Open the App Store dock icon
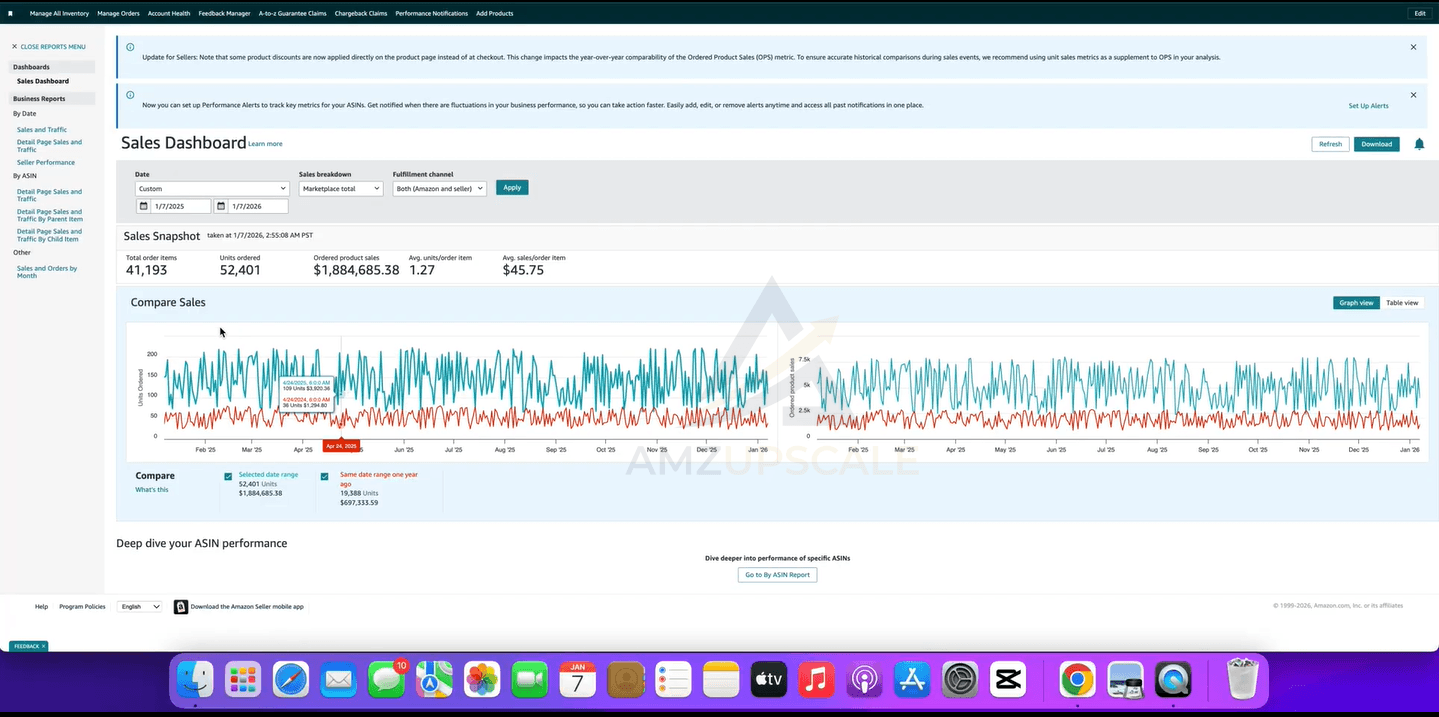Screen dimensions: 1439x717 click(912, 681)
